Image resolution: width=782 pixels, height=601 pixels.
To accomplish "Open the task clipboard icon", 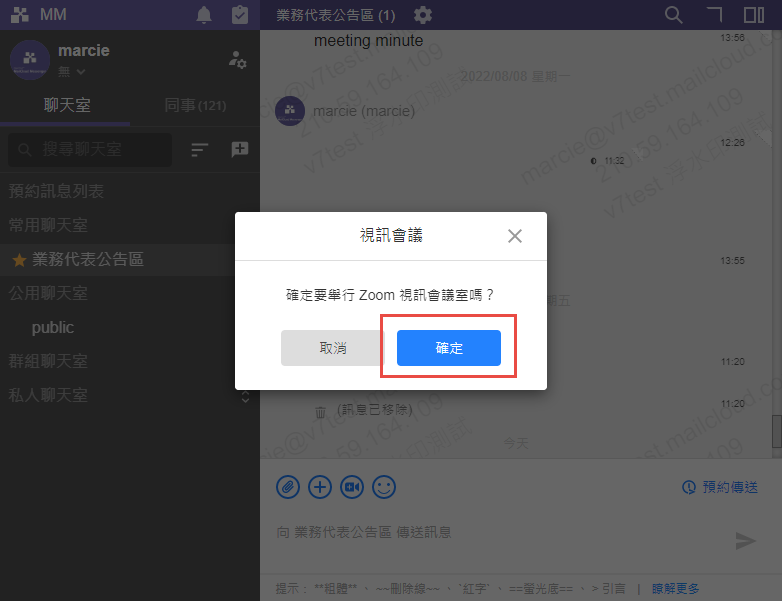I will coord(240,15).
